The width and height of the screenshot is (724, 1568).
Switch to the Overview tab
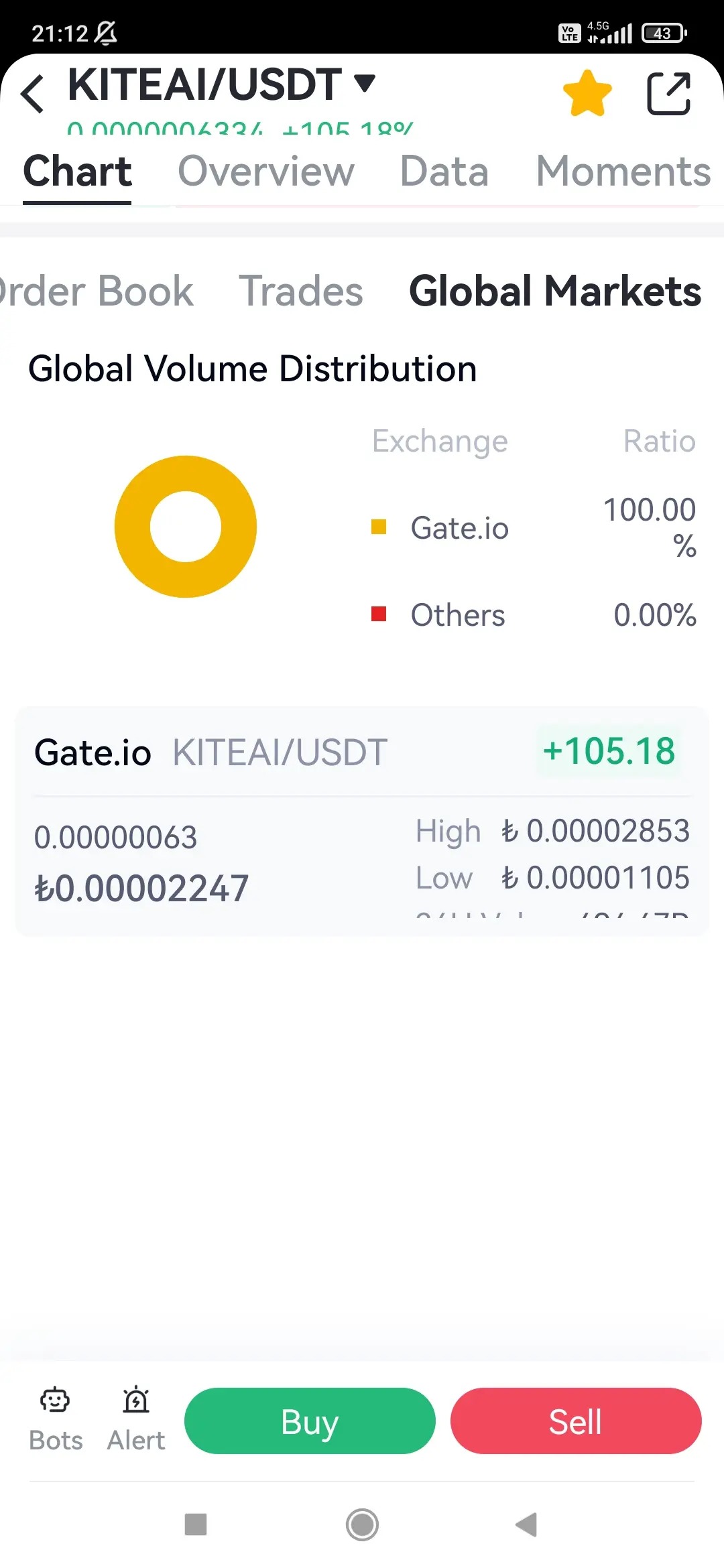[x=265, y=172]
